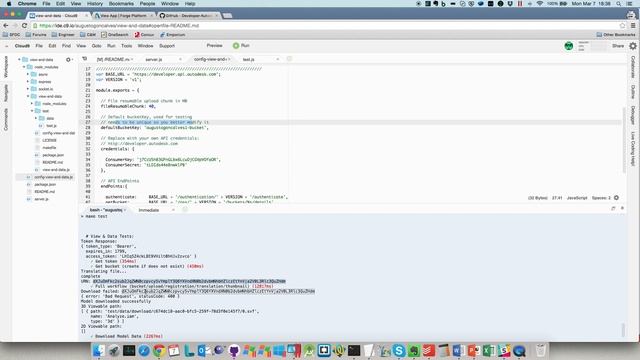Screen dimensions: 640x360
Task: Open Outlook from the Dock
Action: coord(204,351)
